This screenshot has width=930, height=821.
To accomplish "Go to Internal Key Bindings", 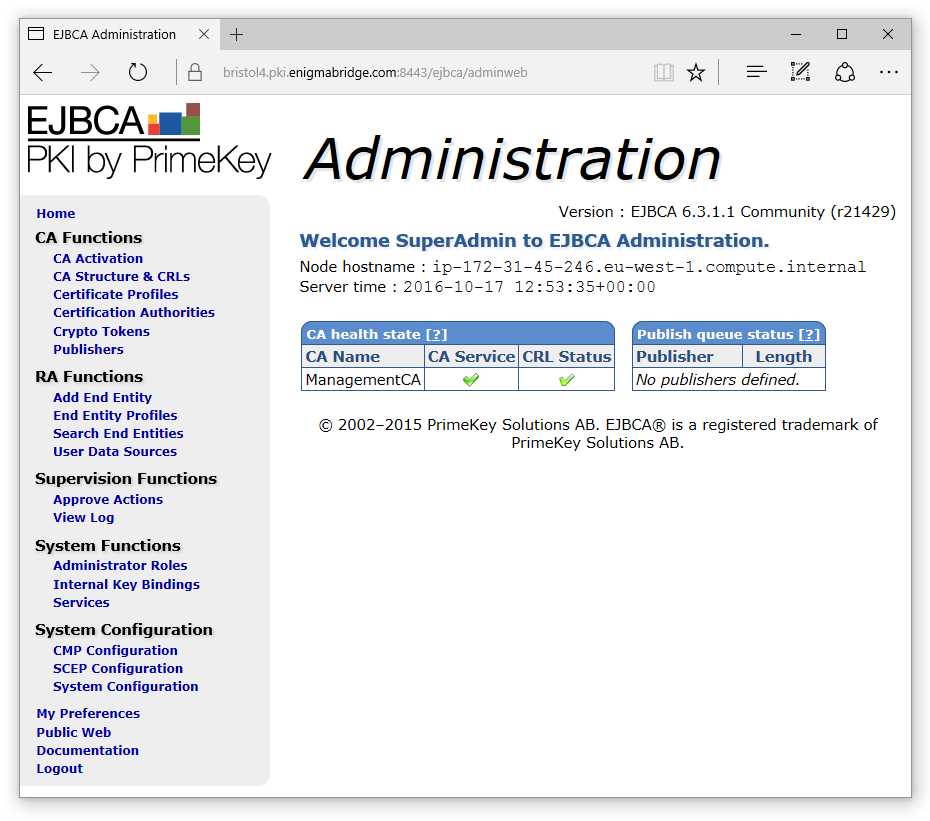I will click(x=126, y=584).
